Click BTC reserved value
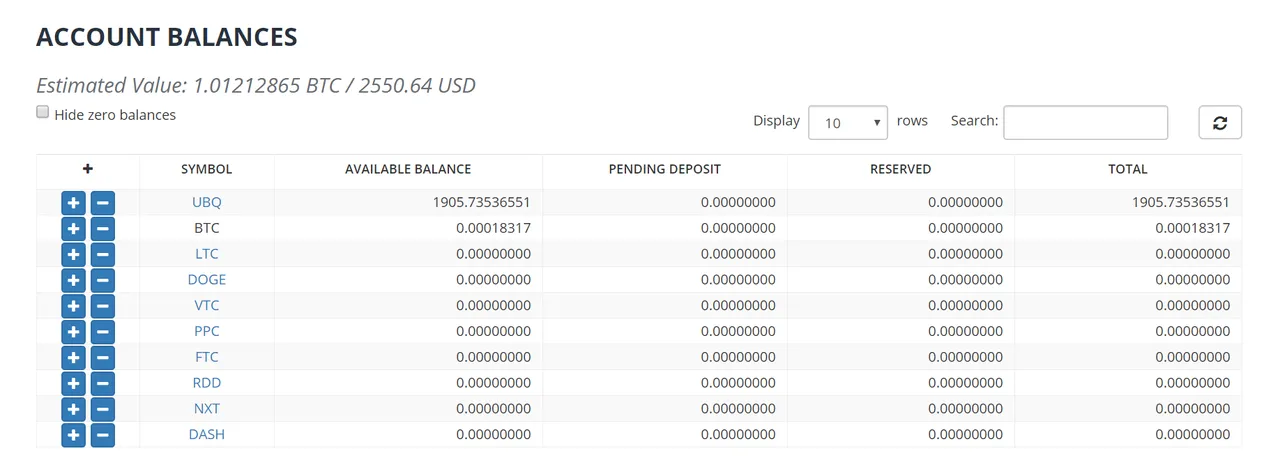This screenshot has width=1280, height=460. 965,228
